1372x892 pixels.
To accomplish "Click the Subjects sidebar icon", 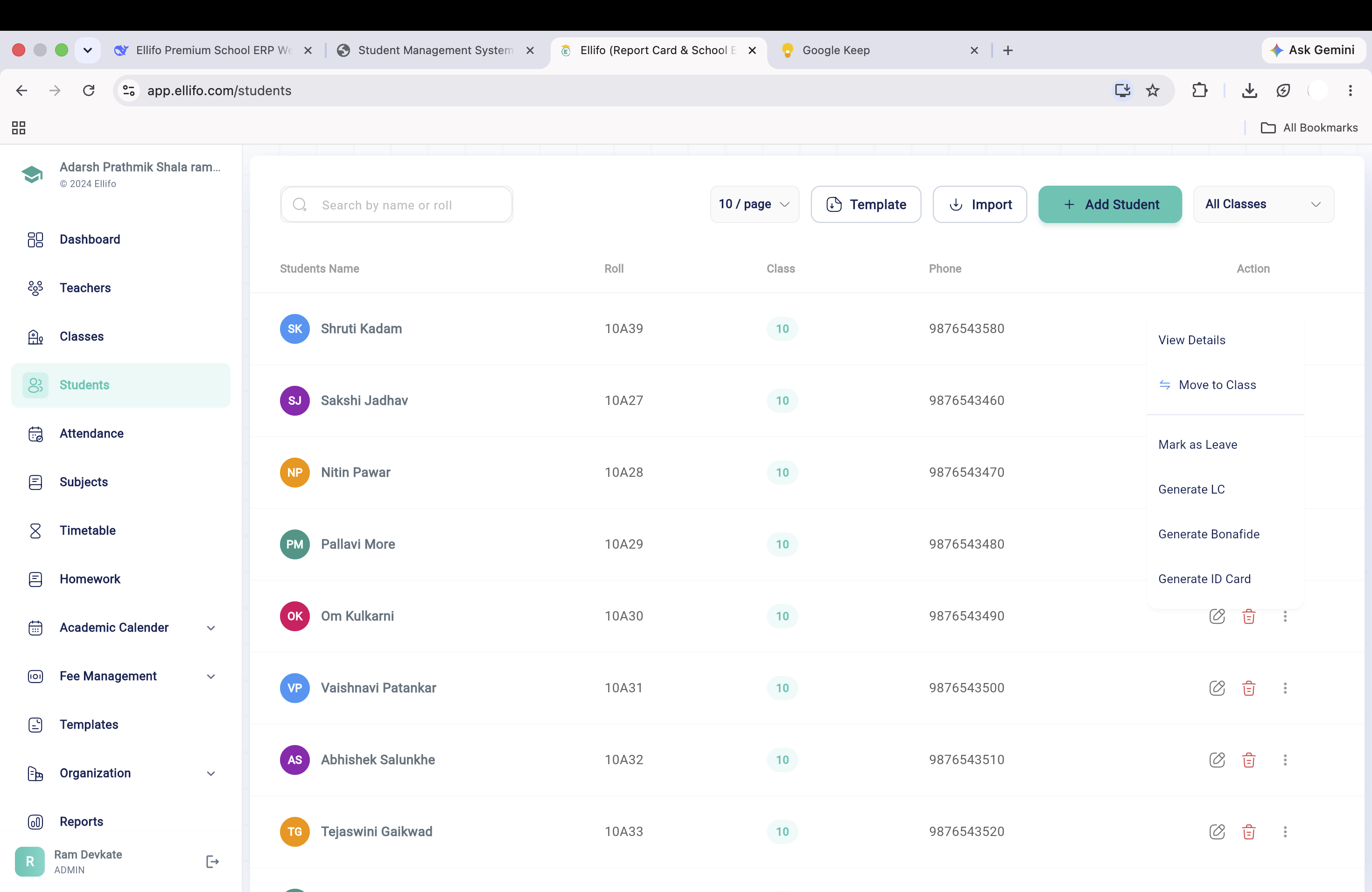I will coord(35,482).
